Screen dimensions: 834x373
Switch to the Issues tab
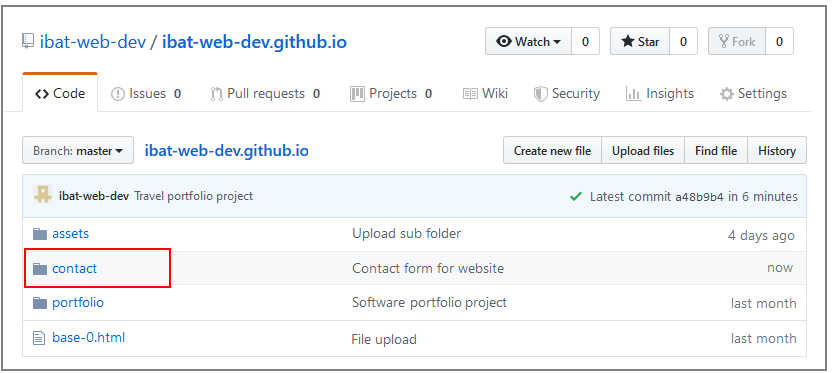pos(146,94)
